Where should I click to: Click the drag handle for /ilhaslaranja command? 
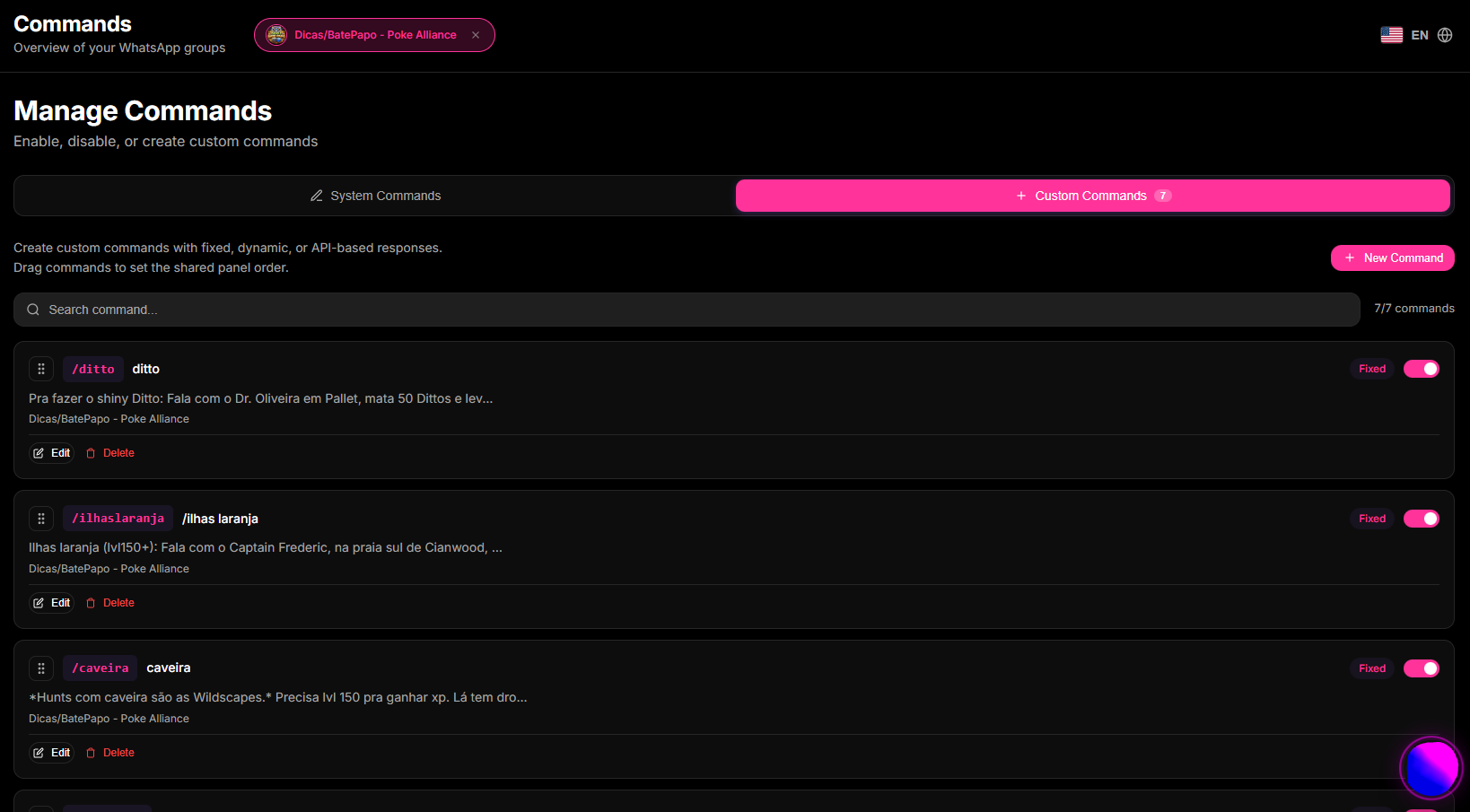pyautogui.click(x=41, y=519)
